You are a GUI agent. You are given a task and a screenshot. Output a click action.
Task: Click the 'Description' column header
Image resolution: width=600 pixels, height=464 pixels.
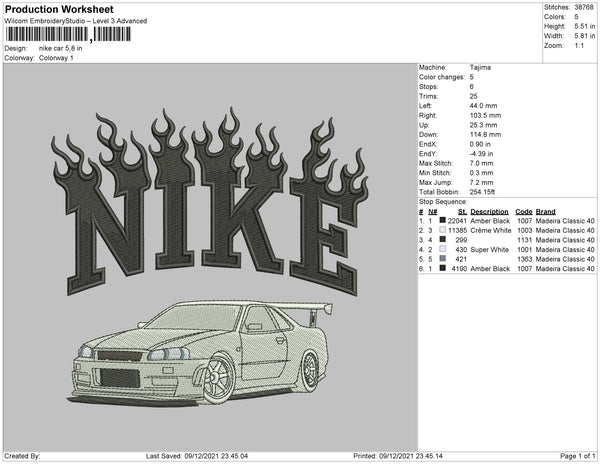coord(489,212)
